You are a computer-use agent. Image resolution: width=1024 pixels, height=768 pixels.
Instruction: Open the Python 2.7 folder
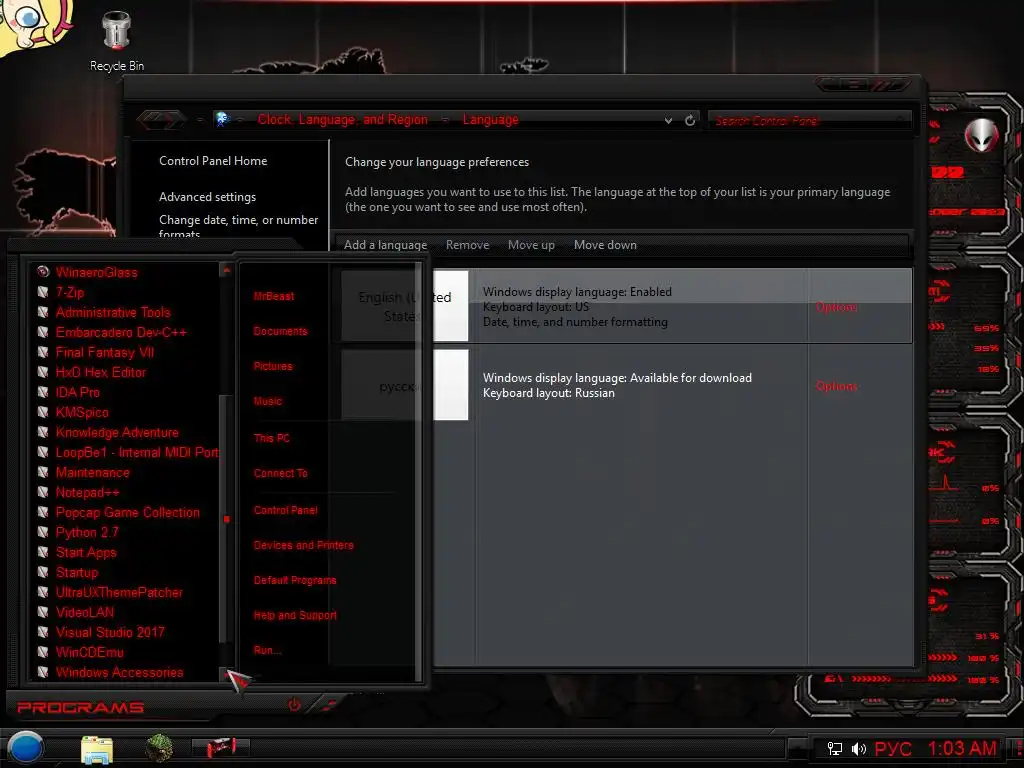pyautogui.click(x=87, y=532)
